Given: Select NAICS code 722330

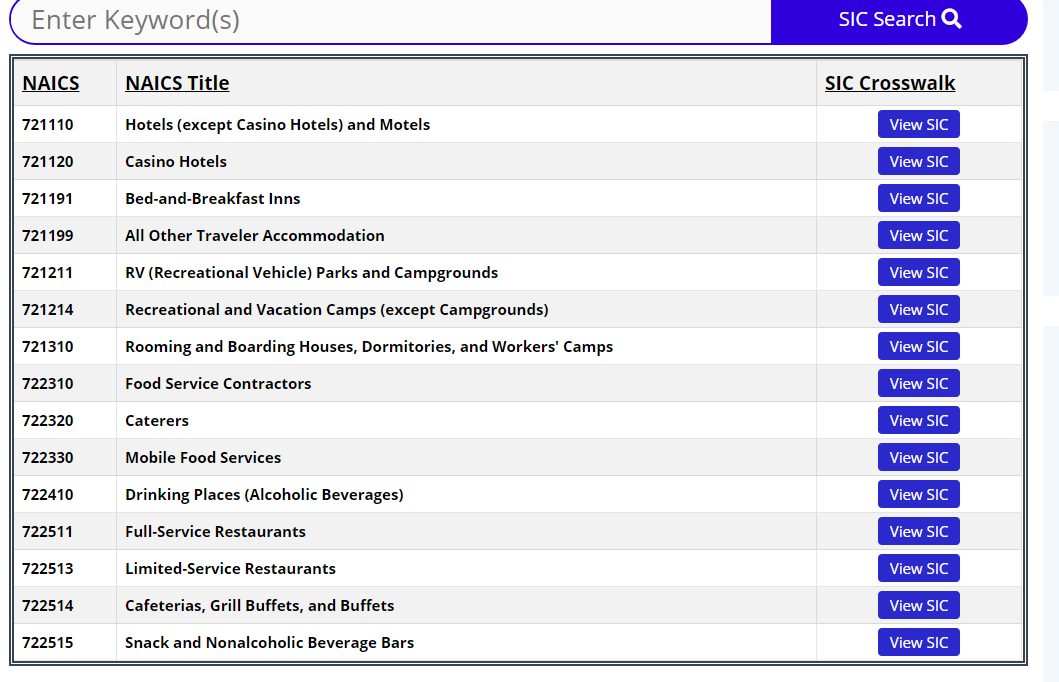Looking at the screenshot, I should tap(47, 458).
